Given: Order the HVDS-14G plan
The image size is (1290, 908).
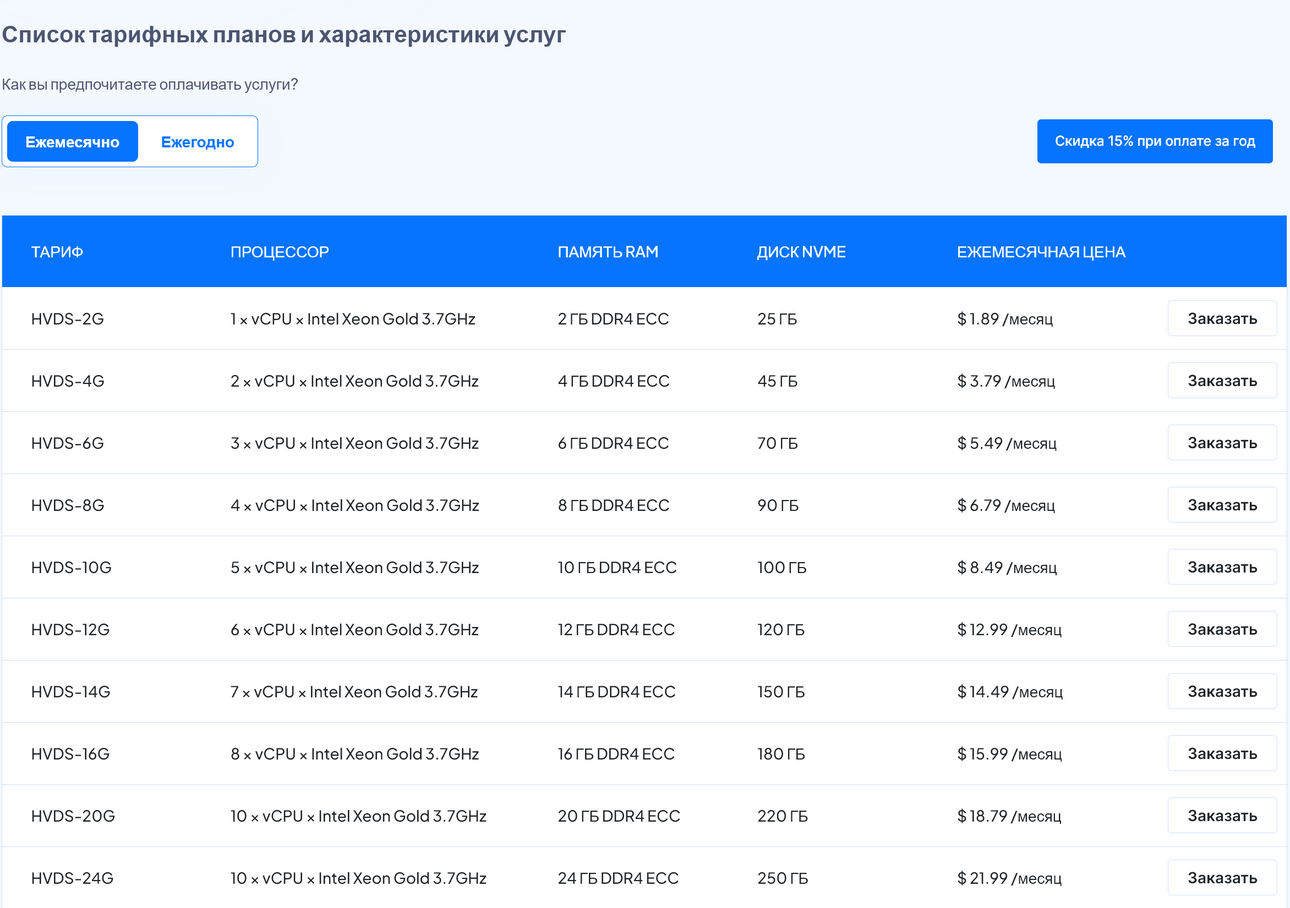Looking at the screenshot, I should (x=1222, y=692).
